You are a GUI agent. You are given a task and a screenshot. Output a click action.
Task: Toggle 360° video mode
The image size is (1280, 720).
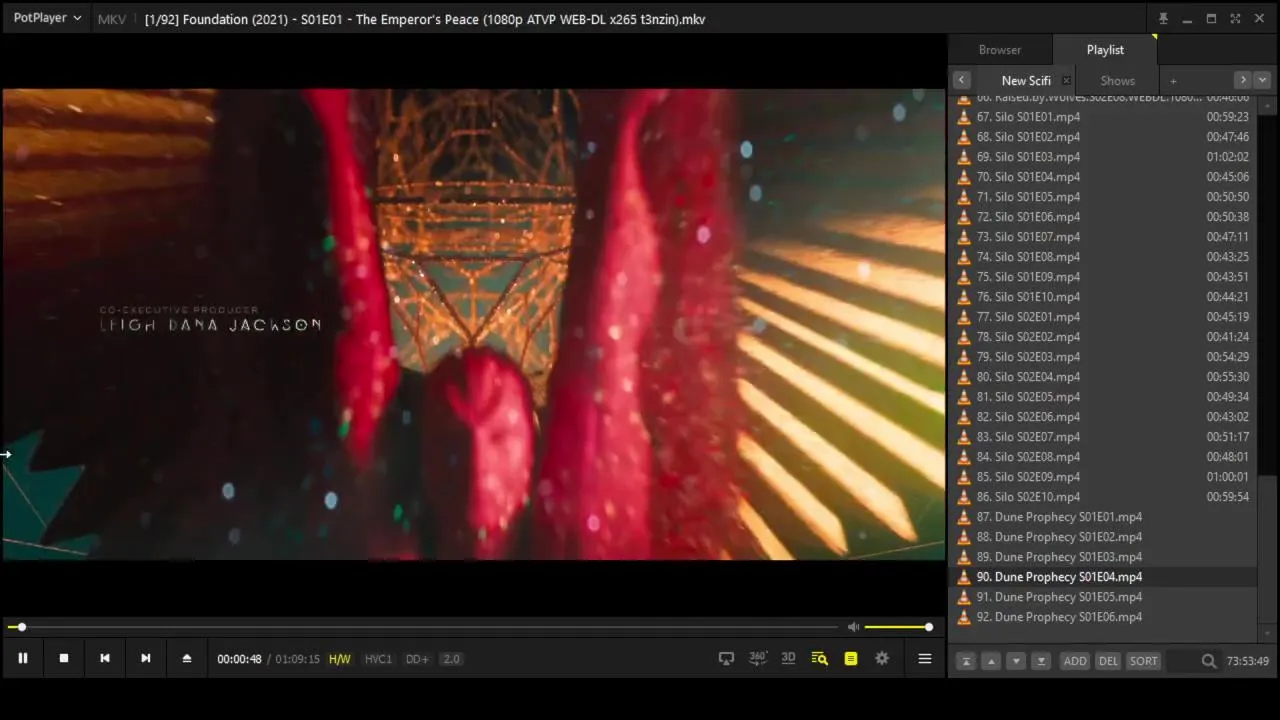coord(758,658)
